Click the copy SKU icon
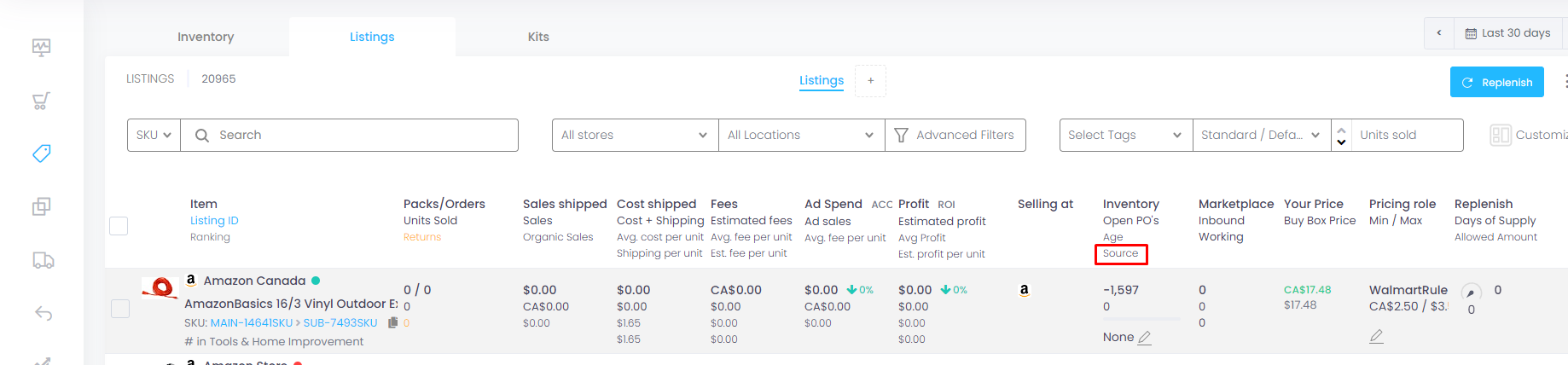 392,322
